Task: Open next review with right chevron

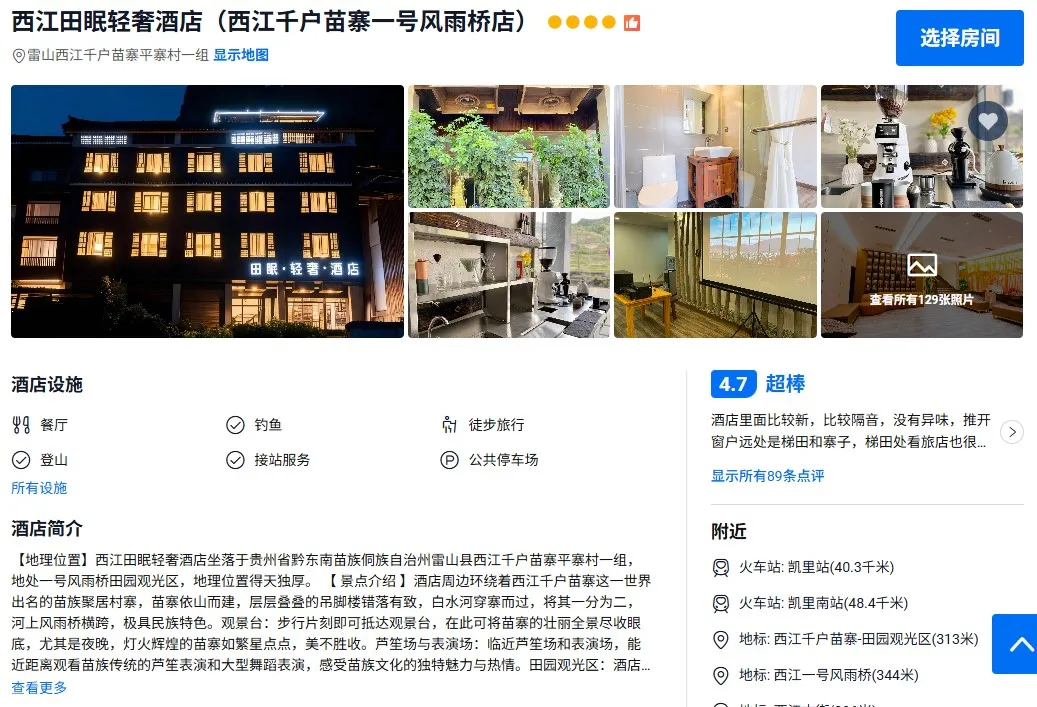Action: (1012, 432)
